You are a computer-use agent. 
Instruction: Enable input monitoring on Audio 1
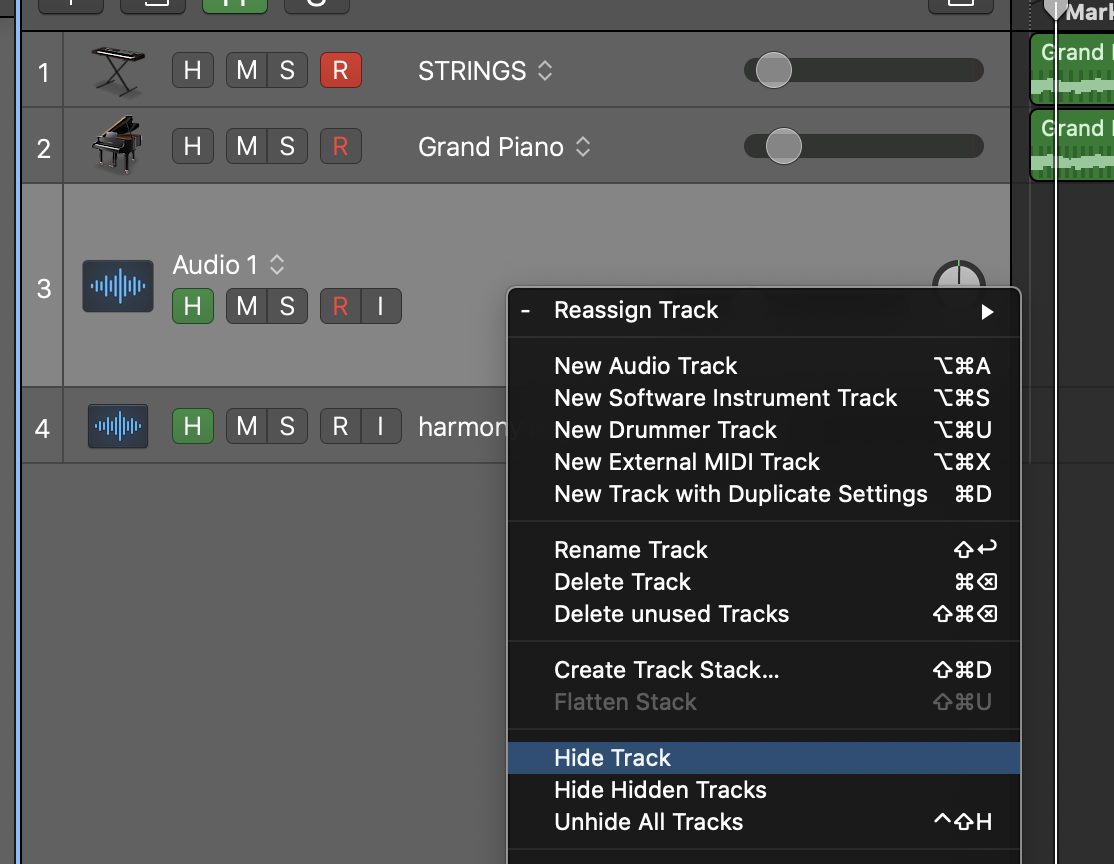[380, 306]
